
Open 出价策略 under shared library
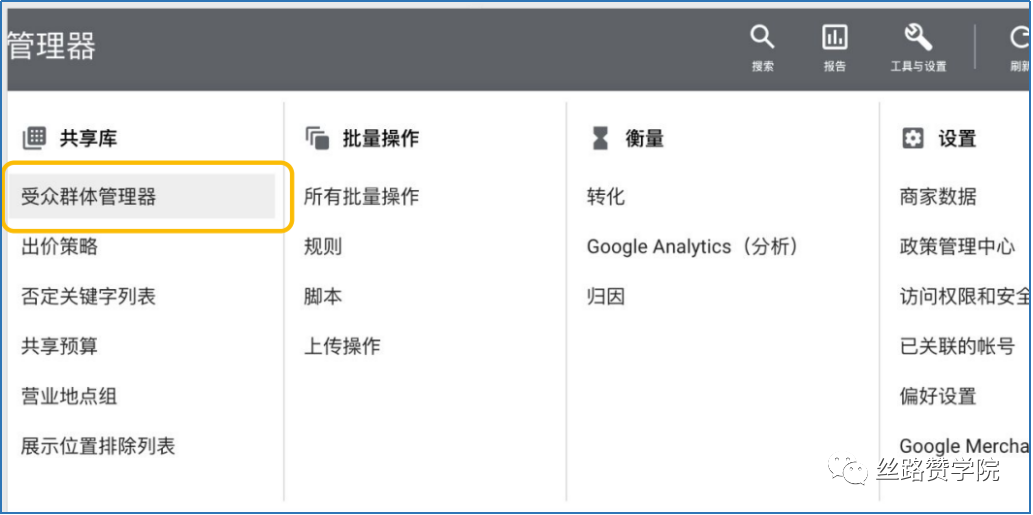pos(59,246)
